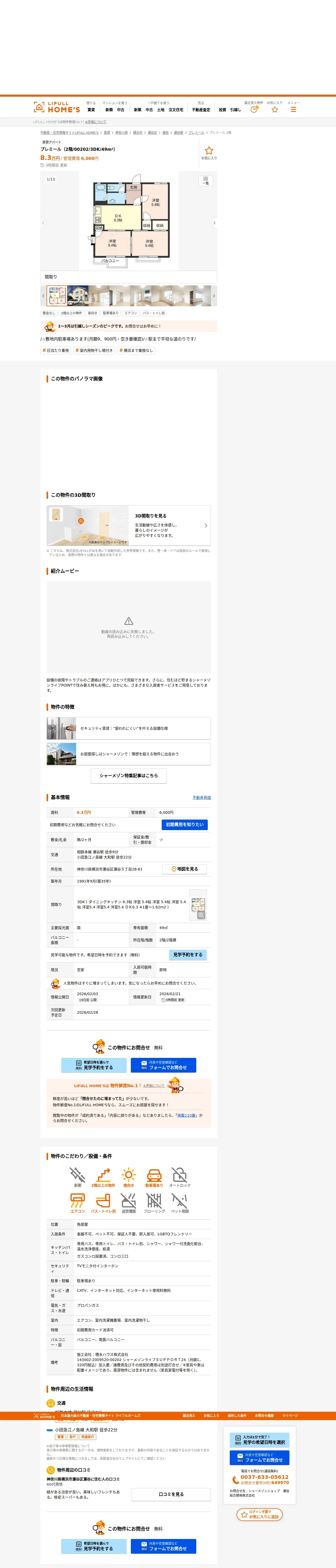The image size is (336, 1568).
Task: Click 口コミを見る button
Action: coord(171,1494)
